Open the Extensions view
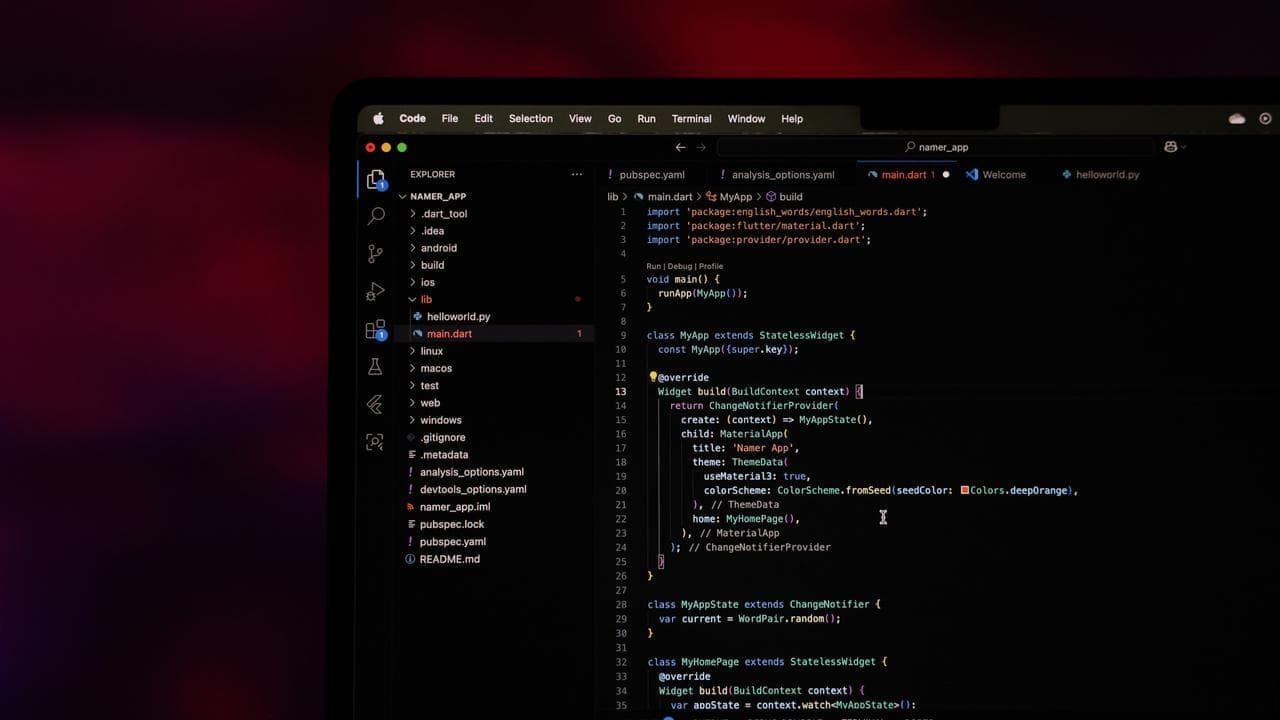Viewport: 1280px width, 720px height. click(376, 330)
